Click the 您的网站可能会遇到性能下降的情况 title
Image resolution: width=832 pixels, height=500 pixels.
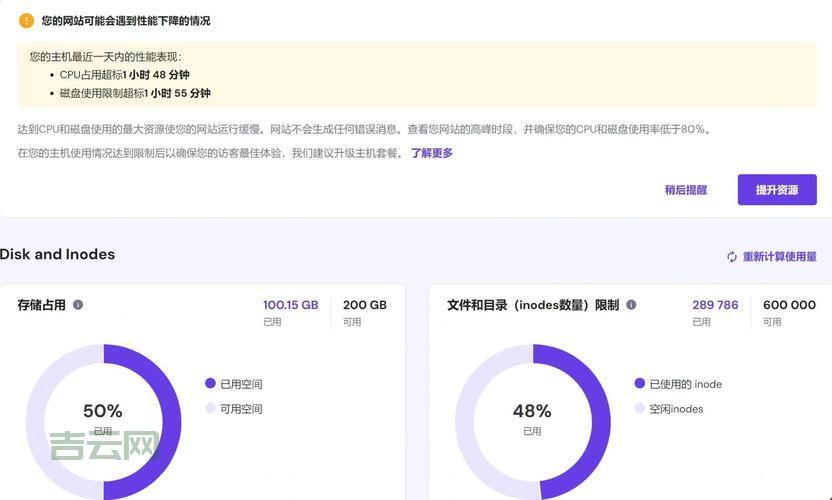(126, 21)
